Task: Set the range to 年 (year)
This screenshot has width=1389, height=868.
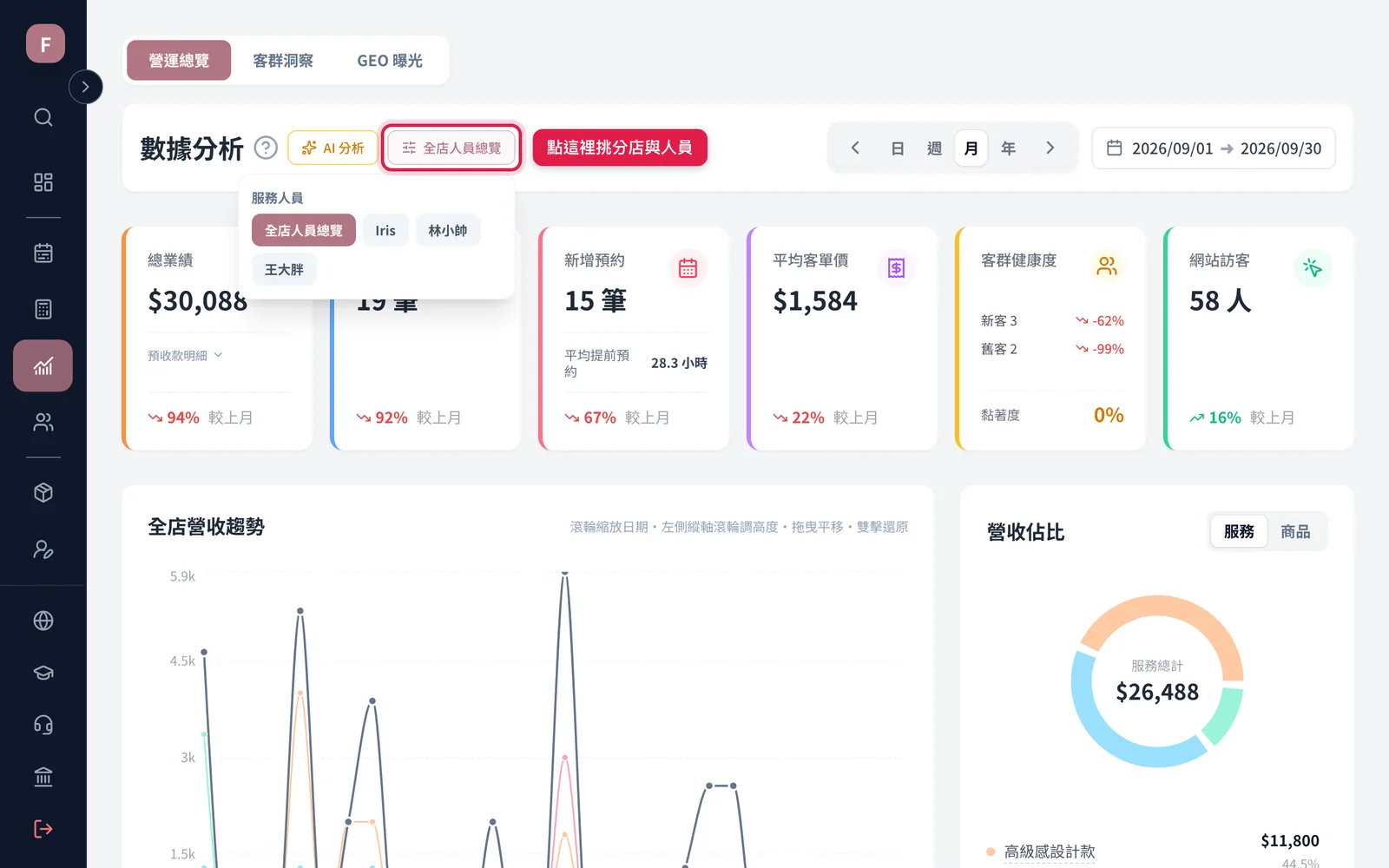Action: tap(1008, 148)
